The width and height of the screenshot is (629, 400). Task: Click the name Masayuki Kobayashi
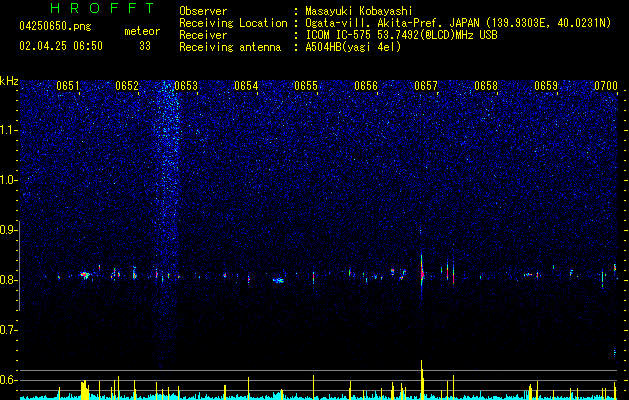(359, 11)
